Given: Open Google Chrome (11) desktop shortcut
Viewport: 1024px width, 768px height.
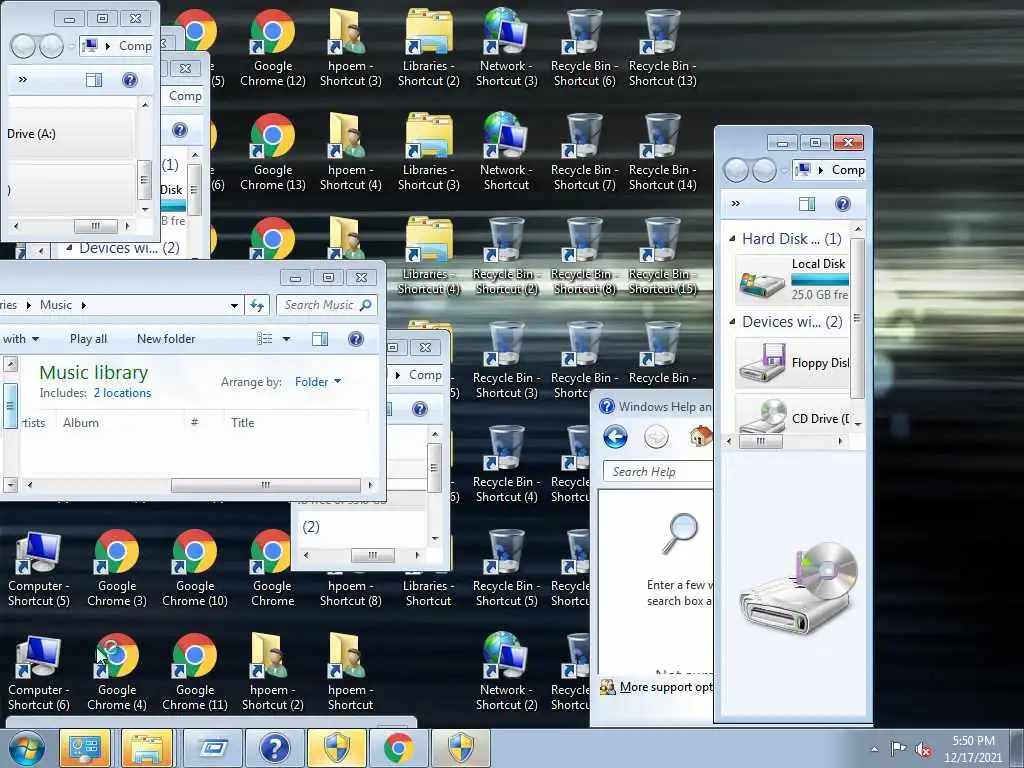Looking at the screenshot, I should [x=195, y=671].
